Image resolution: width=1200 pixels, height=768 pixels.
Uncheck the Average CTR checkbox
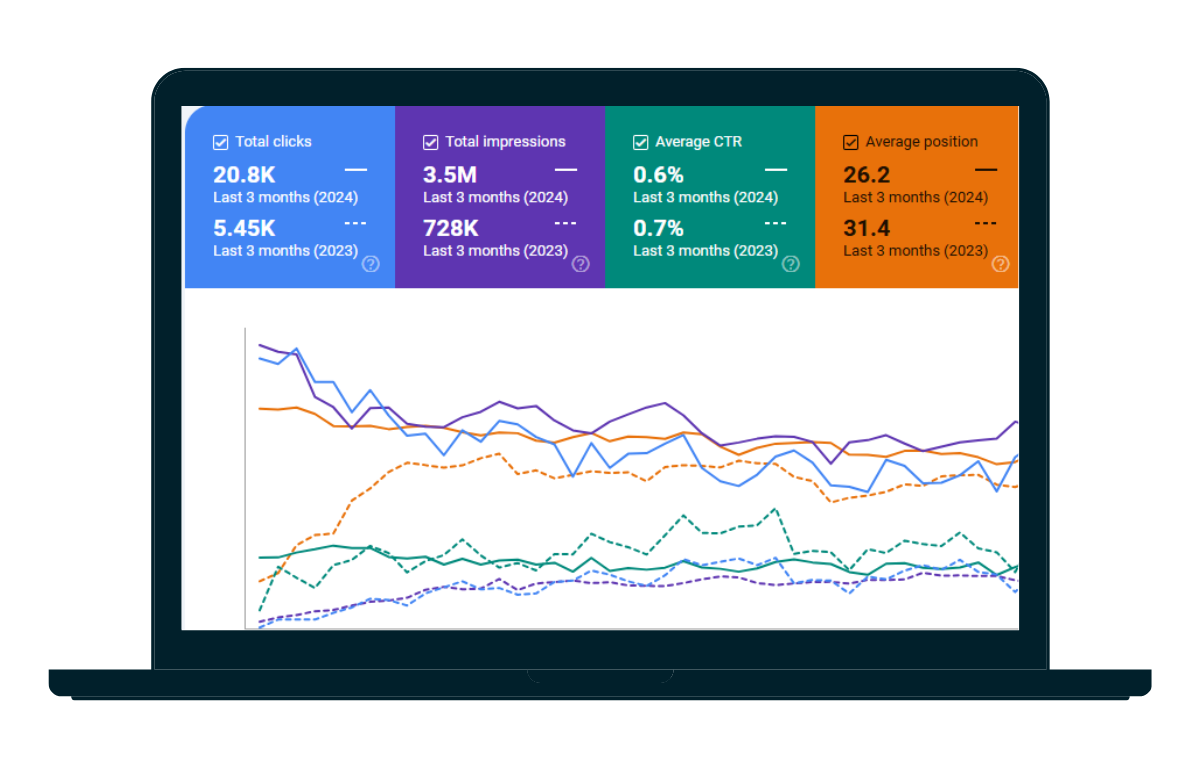(640, 142)
